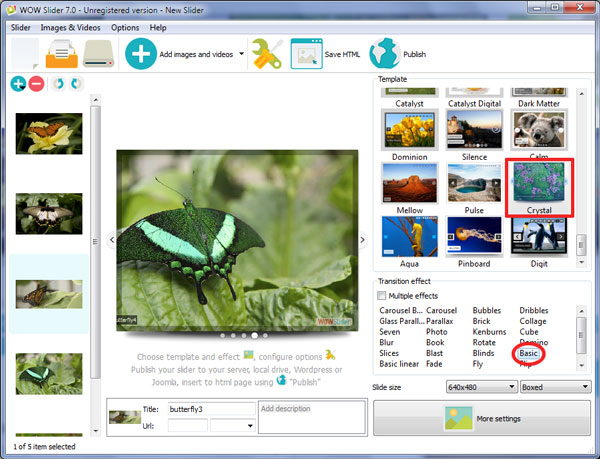The width and height of the screenshot is (600, 459).
Task: Go to next slide arrow in preview
Action: (362, 240)
